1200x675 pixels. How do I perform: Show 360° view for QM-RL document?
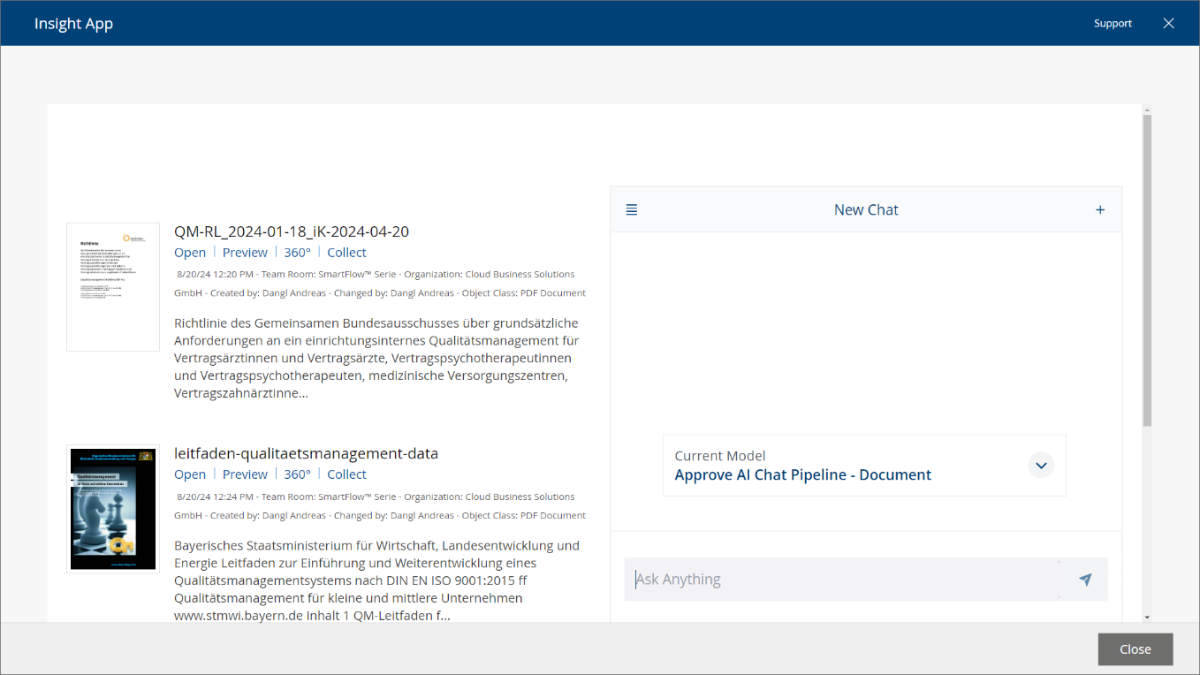(297, 253)
